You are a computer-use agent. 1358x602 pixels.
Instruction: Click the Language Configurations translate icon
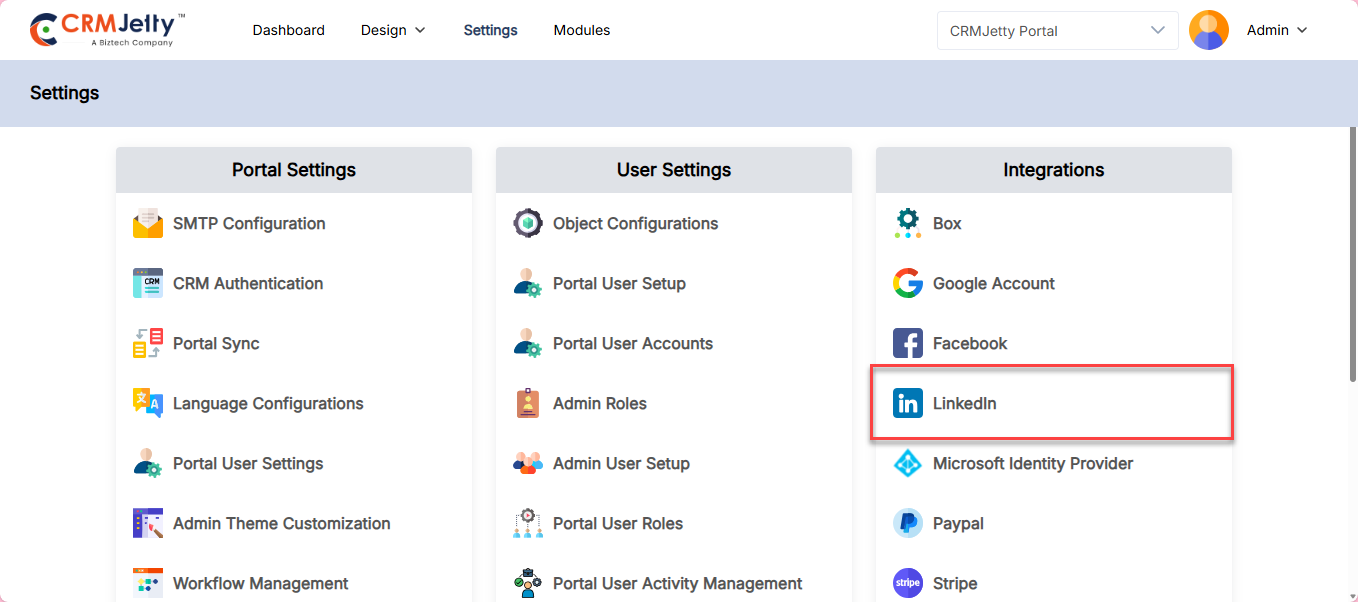click(148, 403)
